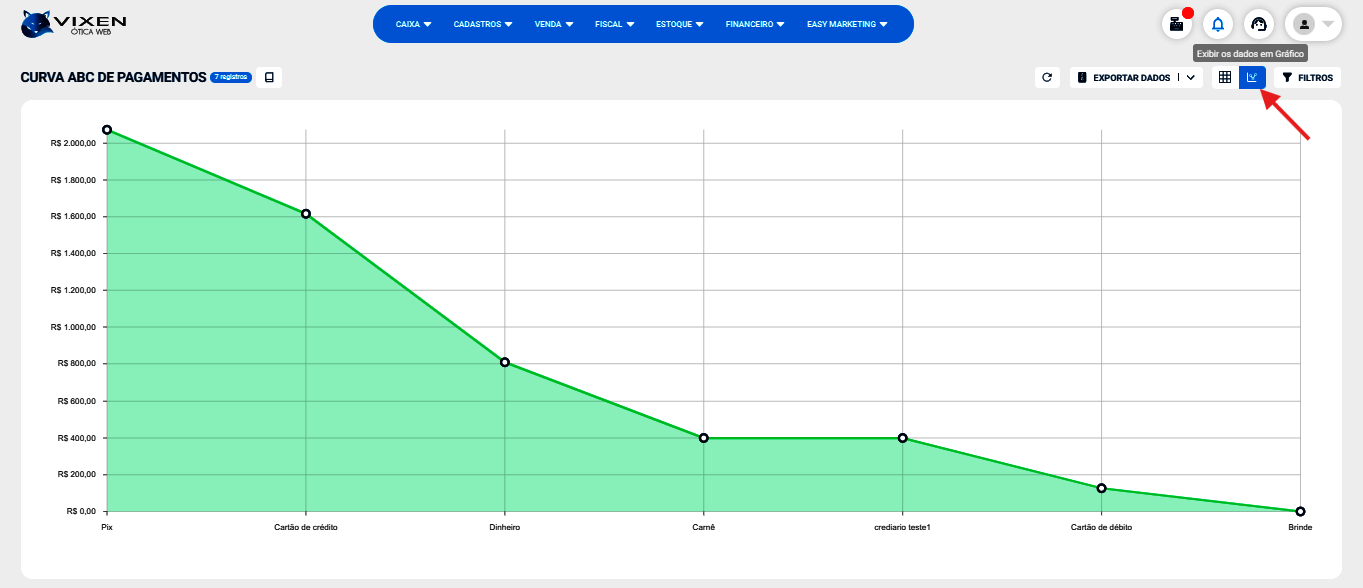Click the Dinheiro data point on chart
The width and height of the screenshot is (1363, 588).
(x=505, y=362)
